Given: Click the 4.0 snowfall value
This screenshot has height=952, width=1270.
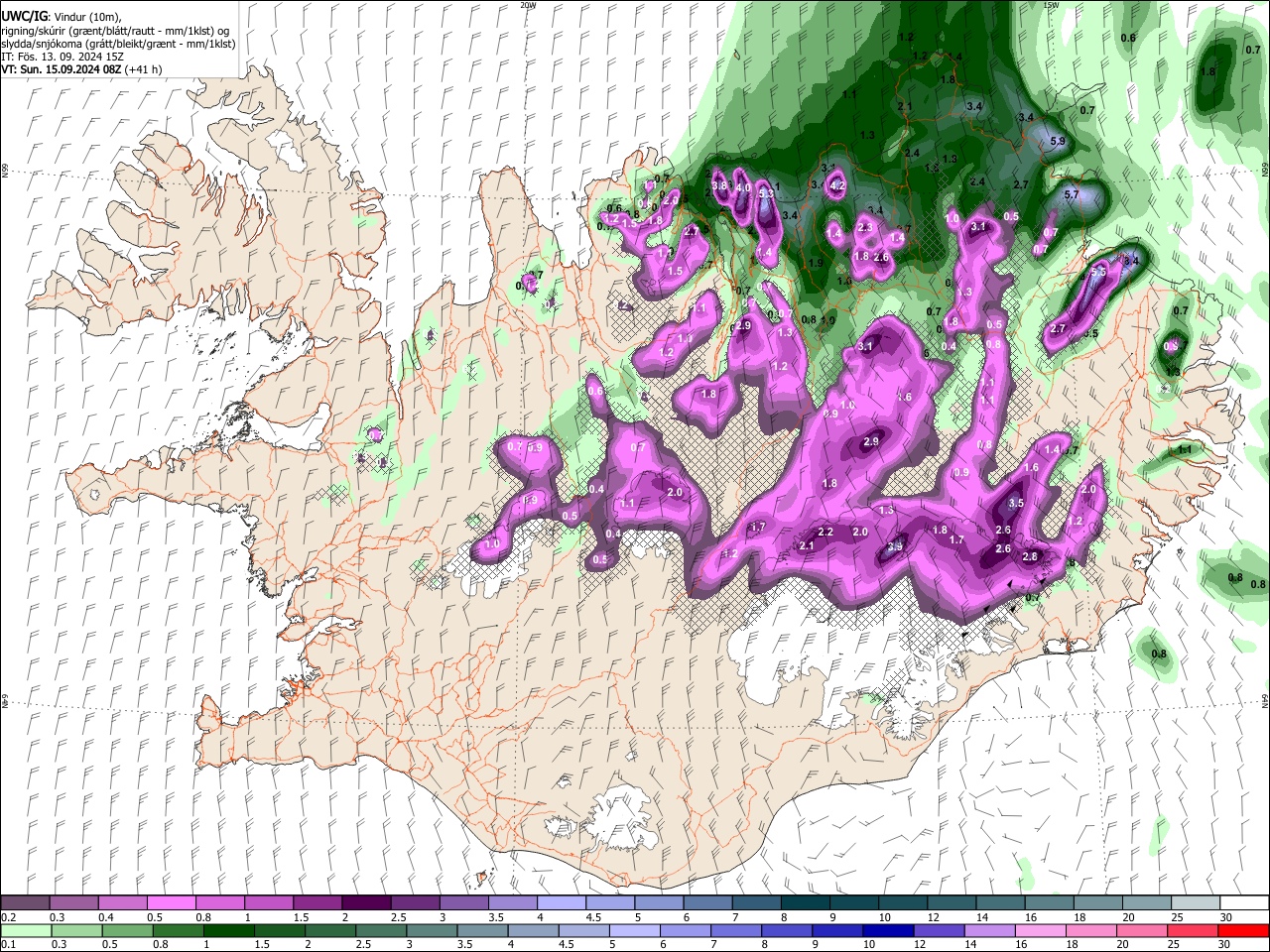Looking at the screenshot, I should [743, 186].
